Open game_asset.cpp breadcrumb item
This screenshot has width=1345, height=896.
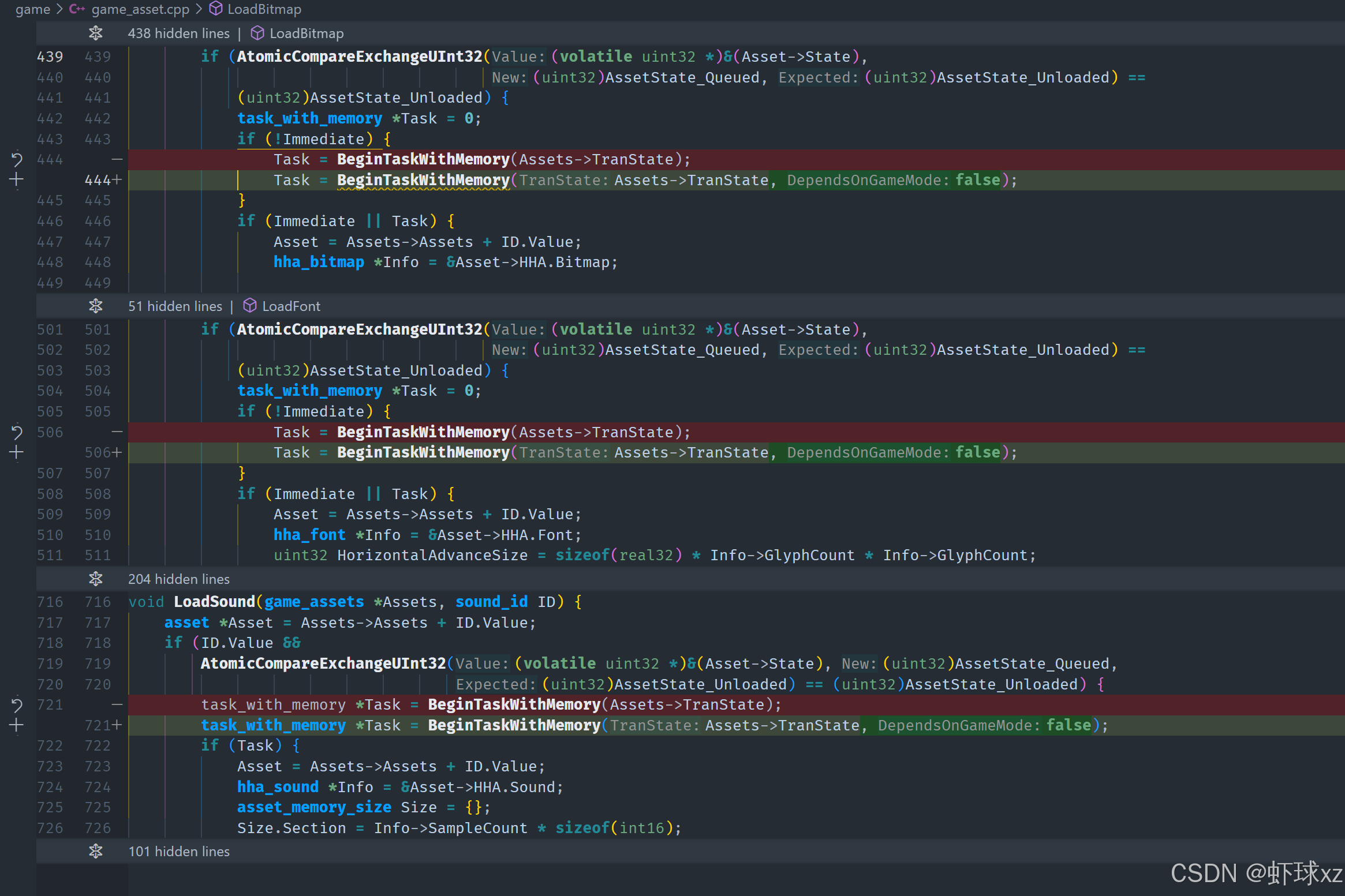click(x=140, y=9)
